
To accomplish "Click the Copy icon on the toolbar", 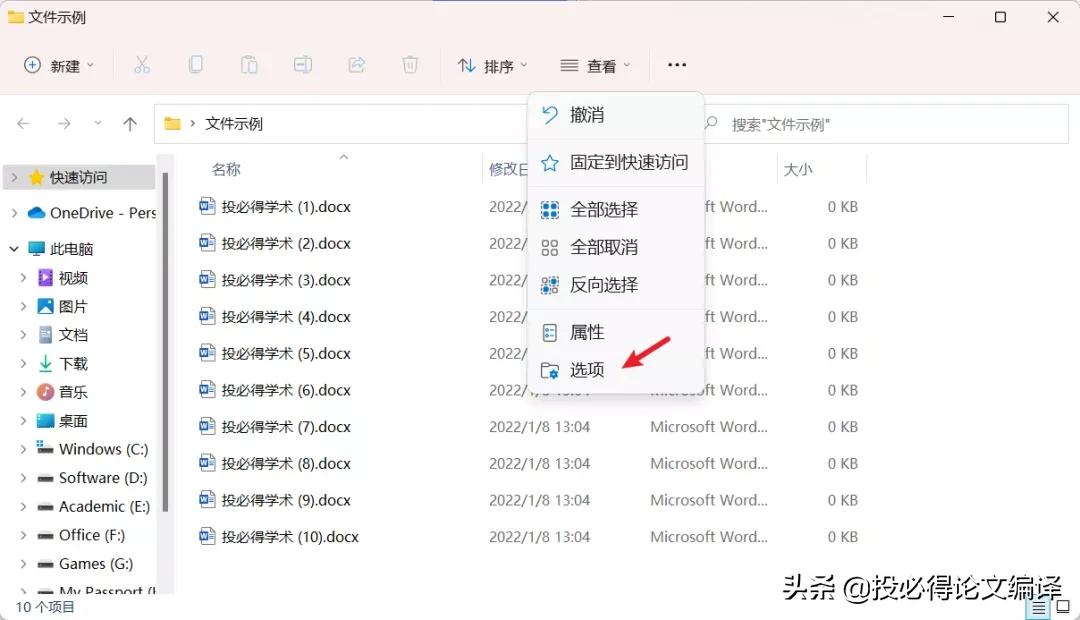I will click(x=196, y=64).
